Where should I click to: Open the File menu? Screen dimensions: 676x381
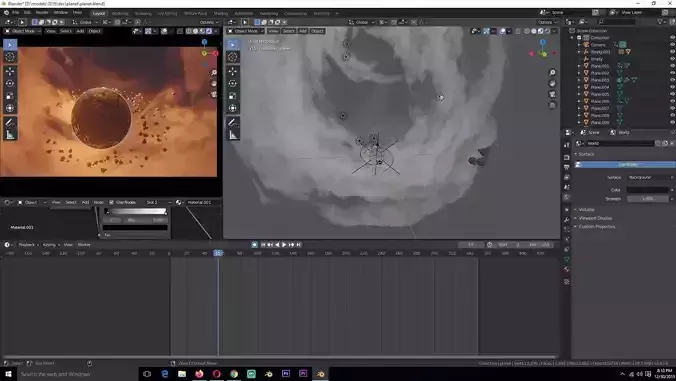click(16, 12)
